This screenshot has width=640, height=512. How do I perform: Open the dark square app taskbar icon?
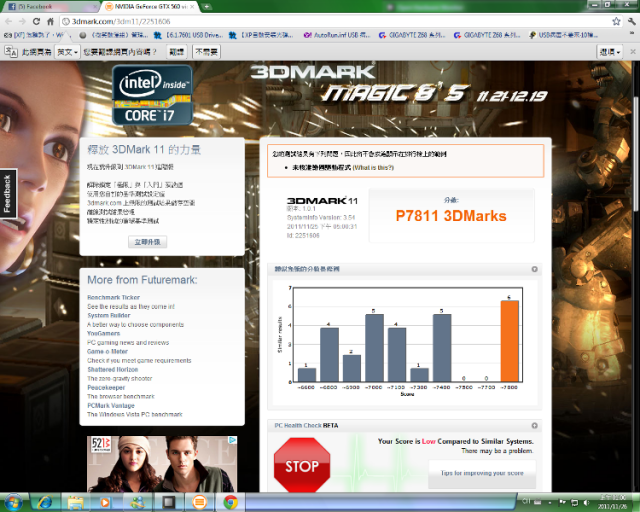(x=168, y=502)
